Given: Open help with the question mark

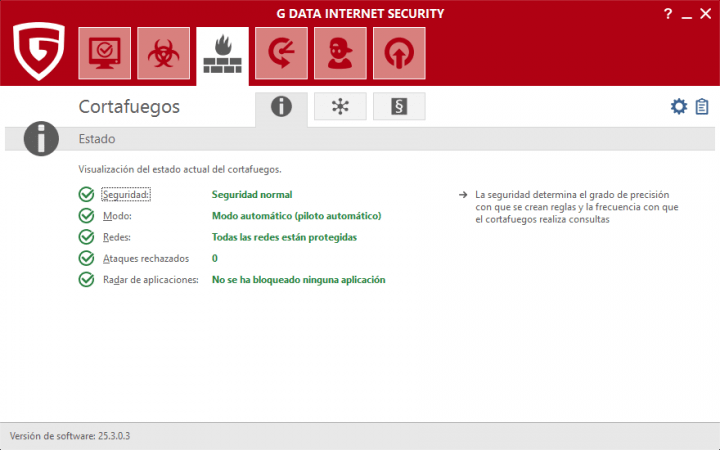Looking at the screenshot, I should (x=668, y=14).
